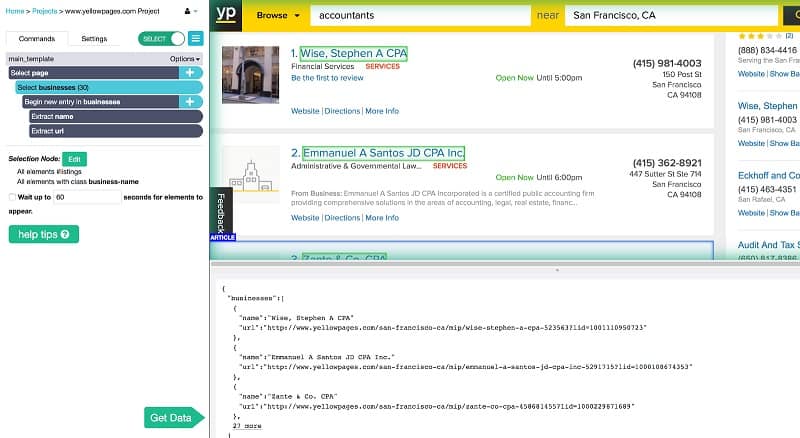This screenshot has width=800, height=438.
Task: Click the YP logo
Action: [x=226, y=14]
